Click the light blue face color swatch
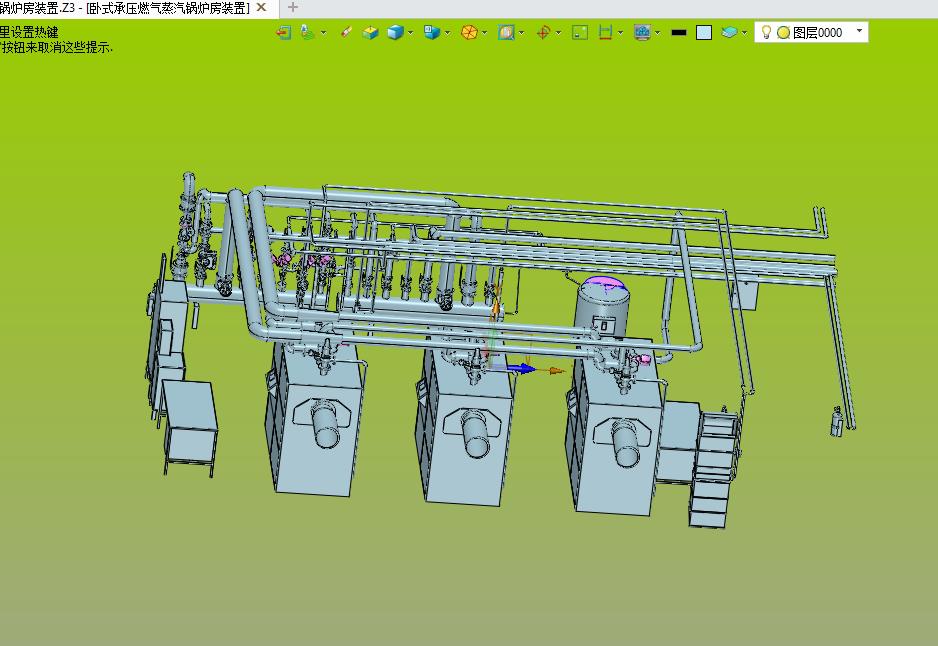This screenshot has height=646, width=938. pyautogui.click(x=704, y=32)
